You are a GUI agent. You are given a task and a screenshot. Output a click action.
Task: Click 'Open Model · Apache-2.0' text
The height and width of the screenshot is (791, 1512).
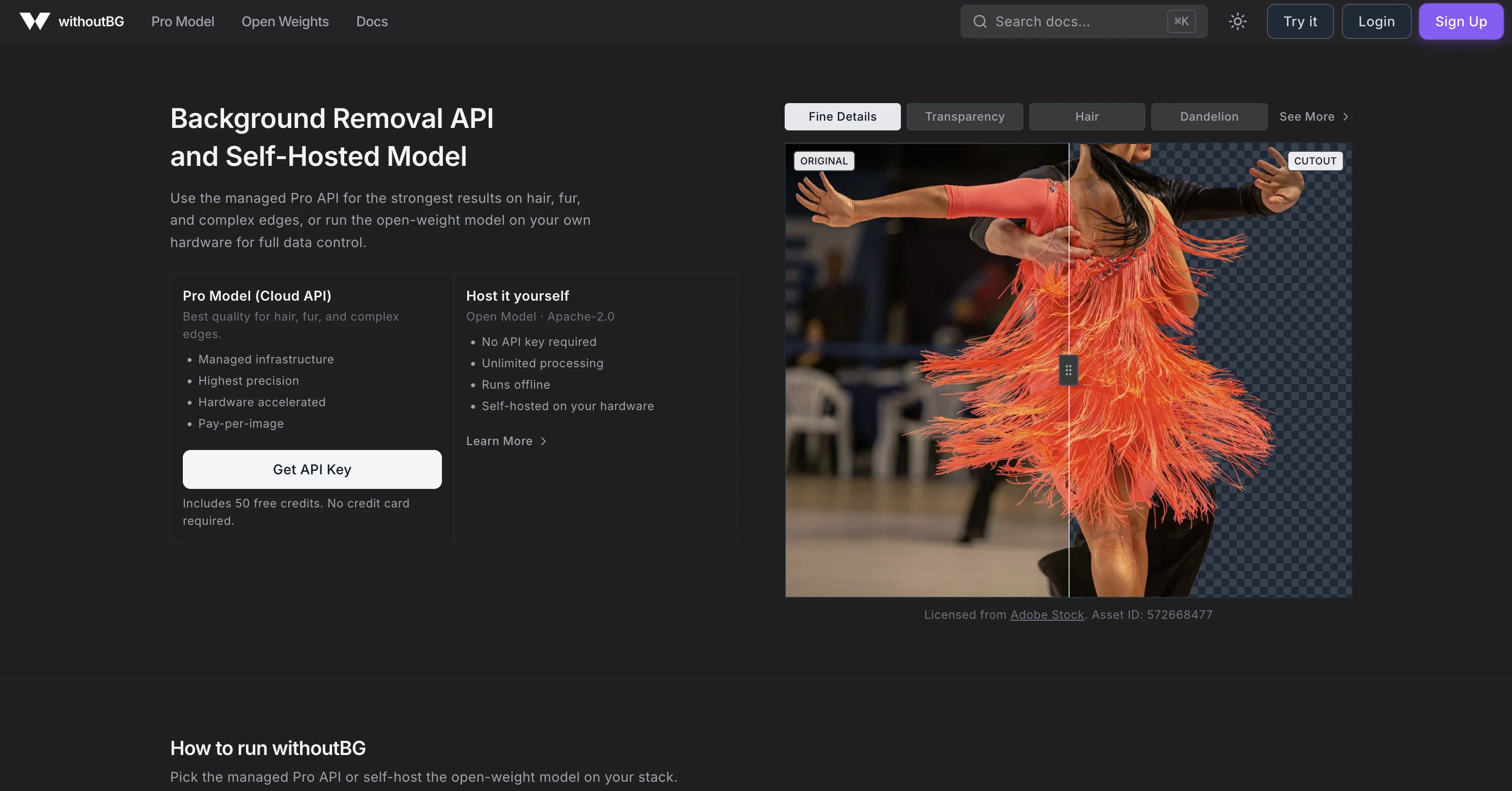point(540,317)
